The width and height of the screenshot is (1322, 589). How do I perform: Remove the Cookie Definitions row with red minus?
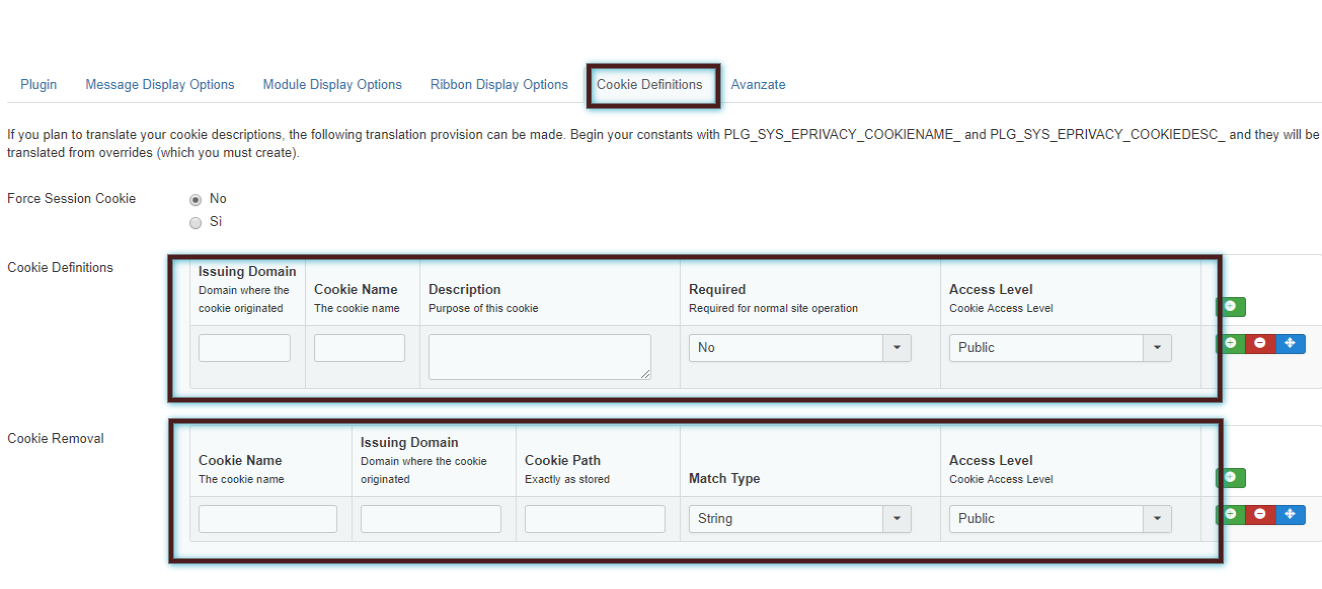pyautogui.click(x=1260, y=343)
